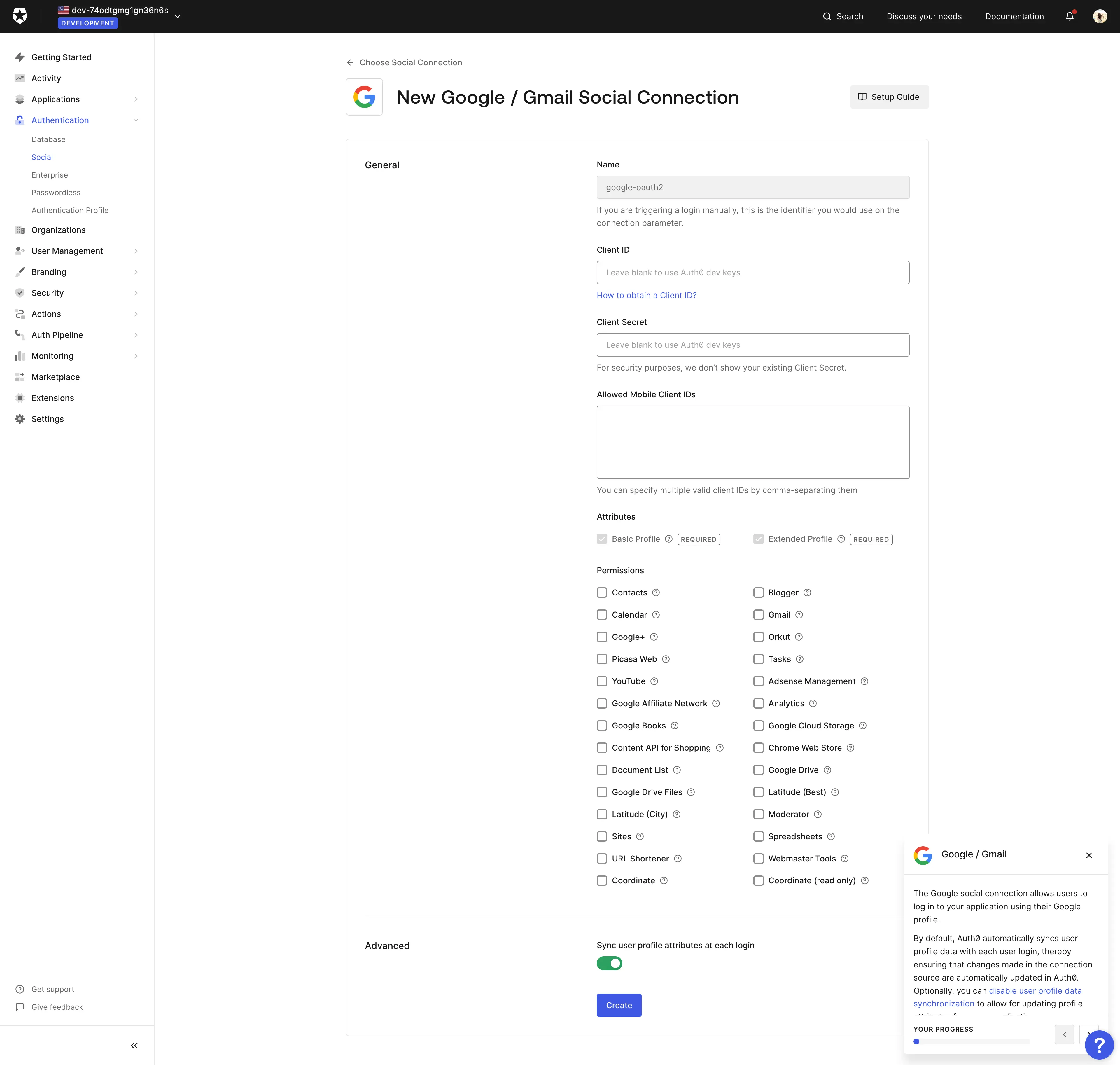Screen dimensions: 1120x1066
Task: Click the user avatar in the top right
Action: coord(1100,16)
